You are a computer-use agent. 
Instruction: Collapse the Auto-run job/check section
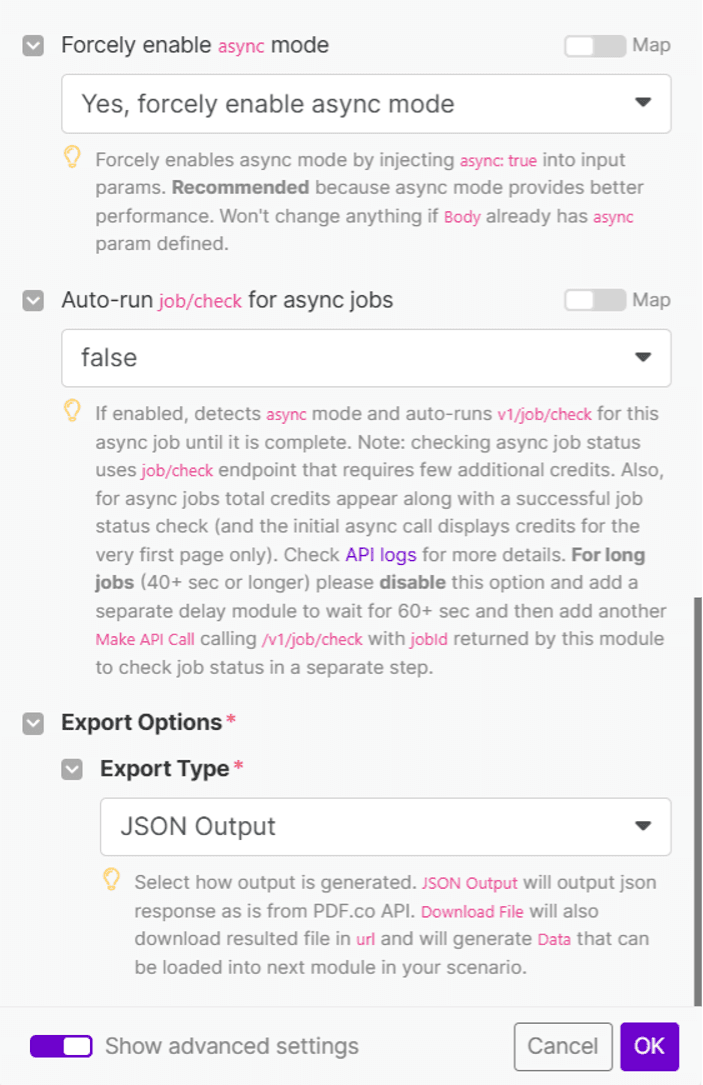[34, 300]
